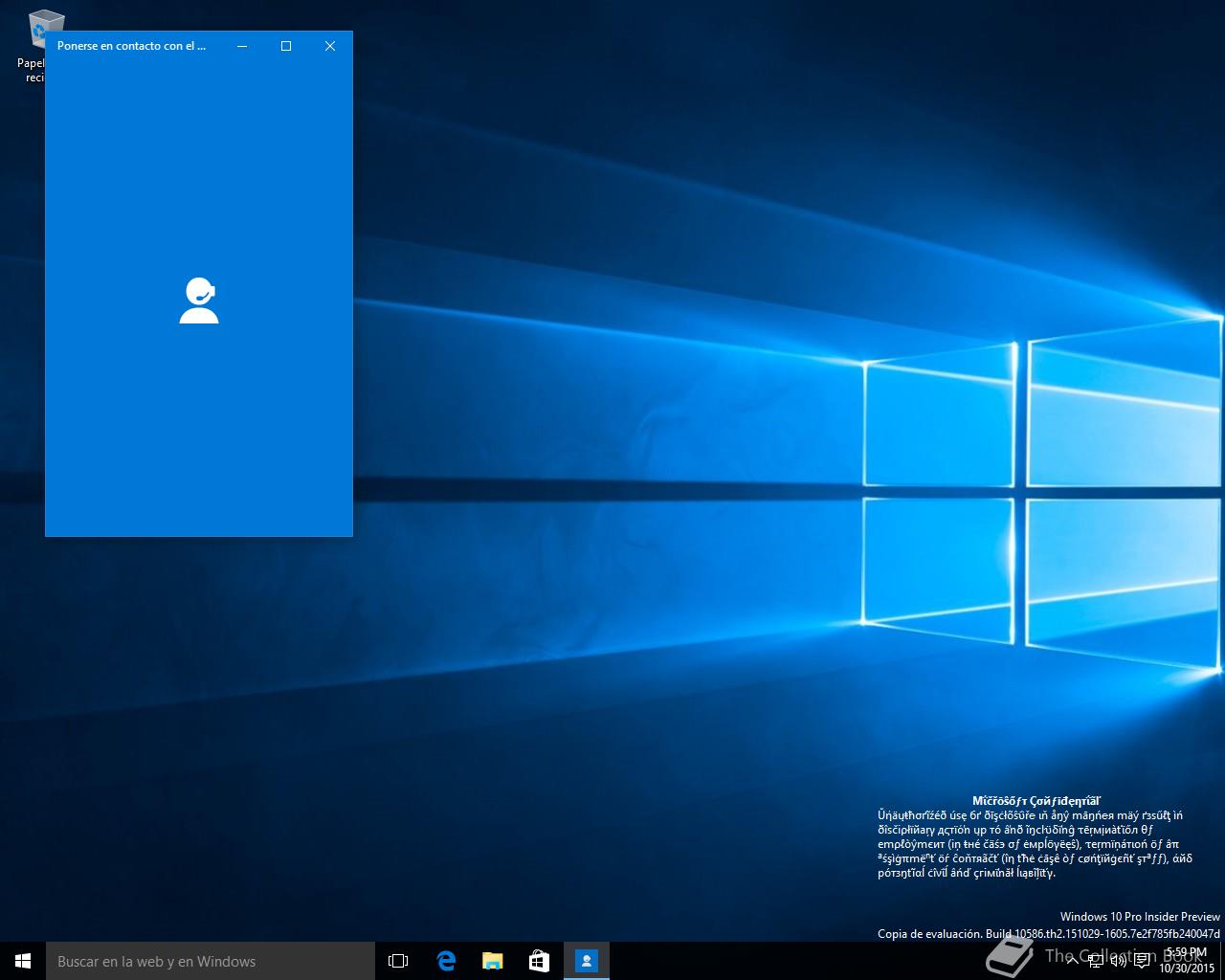This screenshot has height=980, width=1225.
Task: Click the 'Ponerse en contacto con el ...' title bar
Action: [132, 46]
